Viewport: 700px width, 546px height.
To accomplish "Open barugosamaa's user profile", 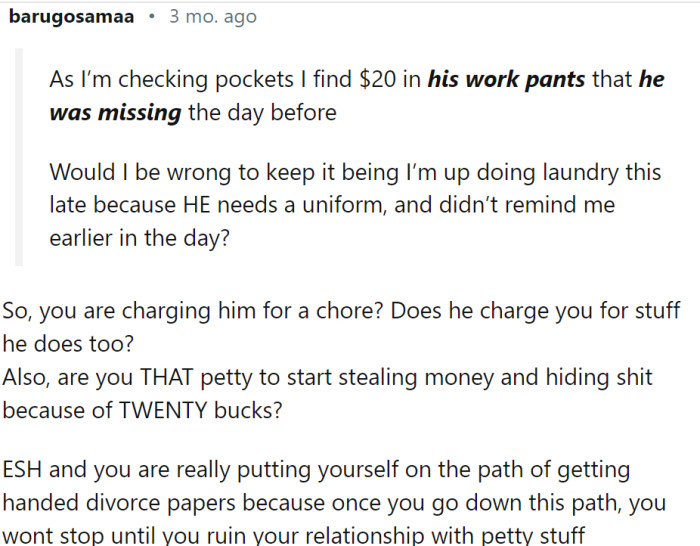I will (x=71, y=17).
